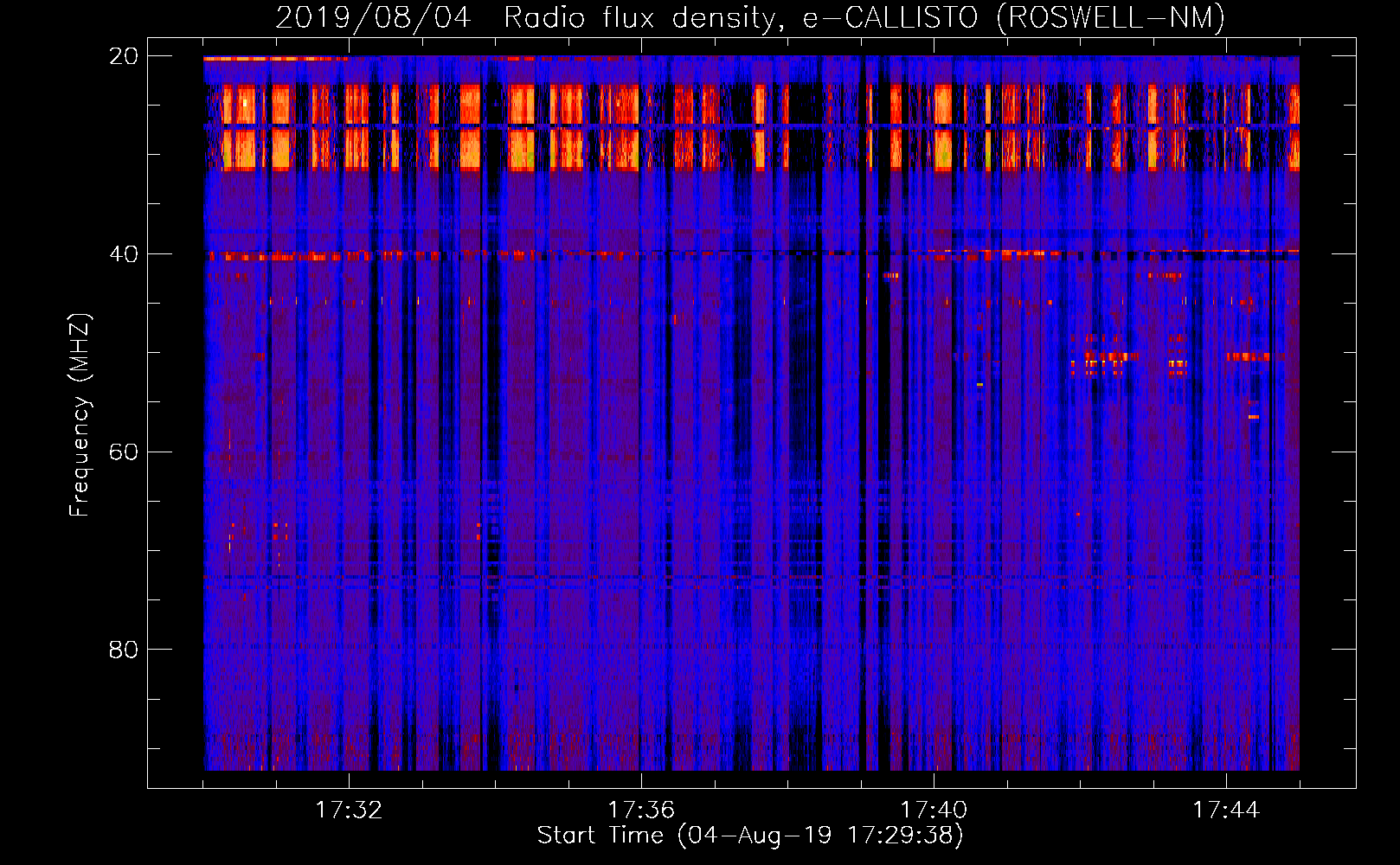This screenshot has height=865, width=1400.
Task: Click the frequency tick label "40"
Action: [124, 253]
